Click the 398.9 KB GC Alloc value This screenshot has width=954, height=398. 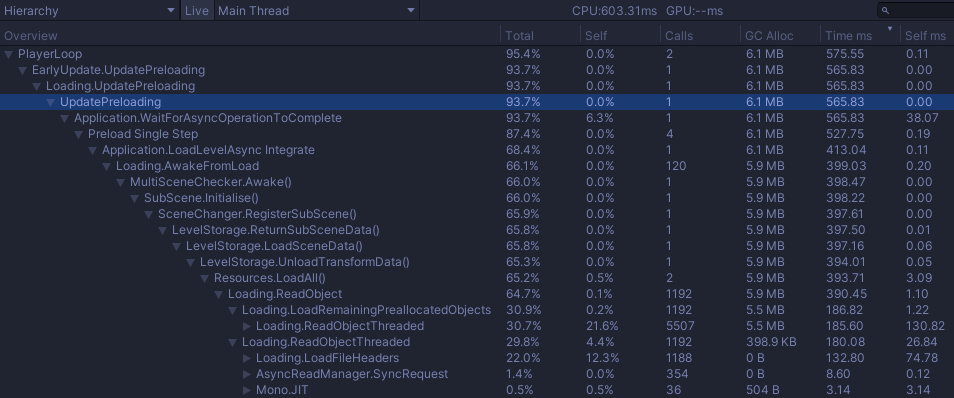click(x=771, y=342)
